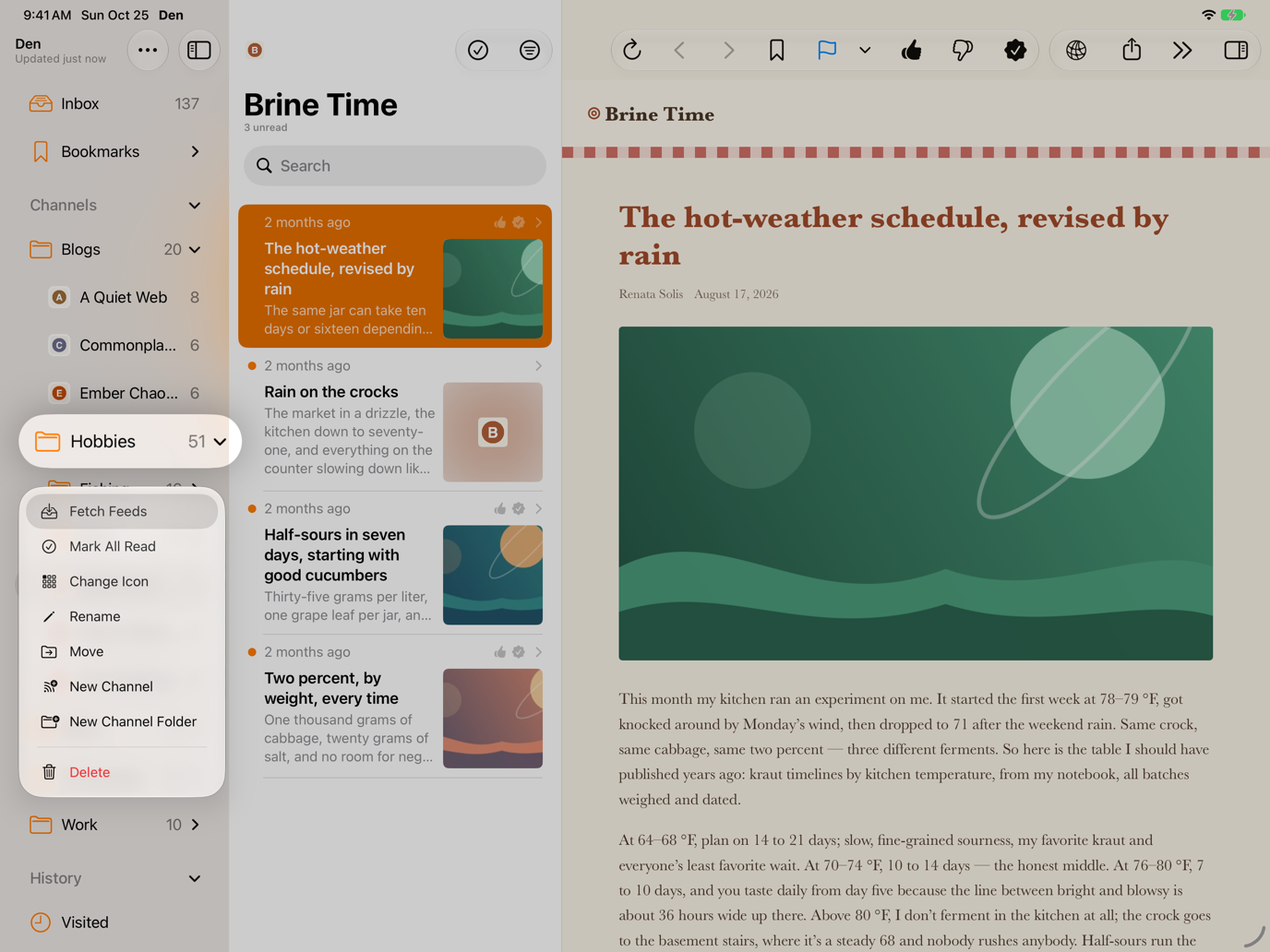The height and width of the screenshot is (952, 1270).
Task: Click the three-dots more options button
Action: [148, 50]
